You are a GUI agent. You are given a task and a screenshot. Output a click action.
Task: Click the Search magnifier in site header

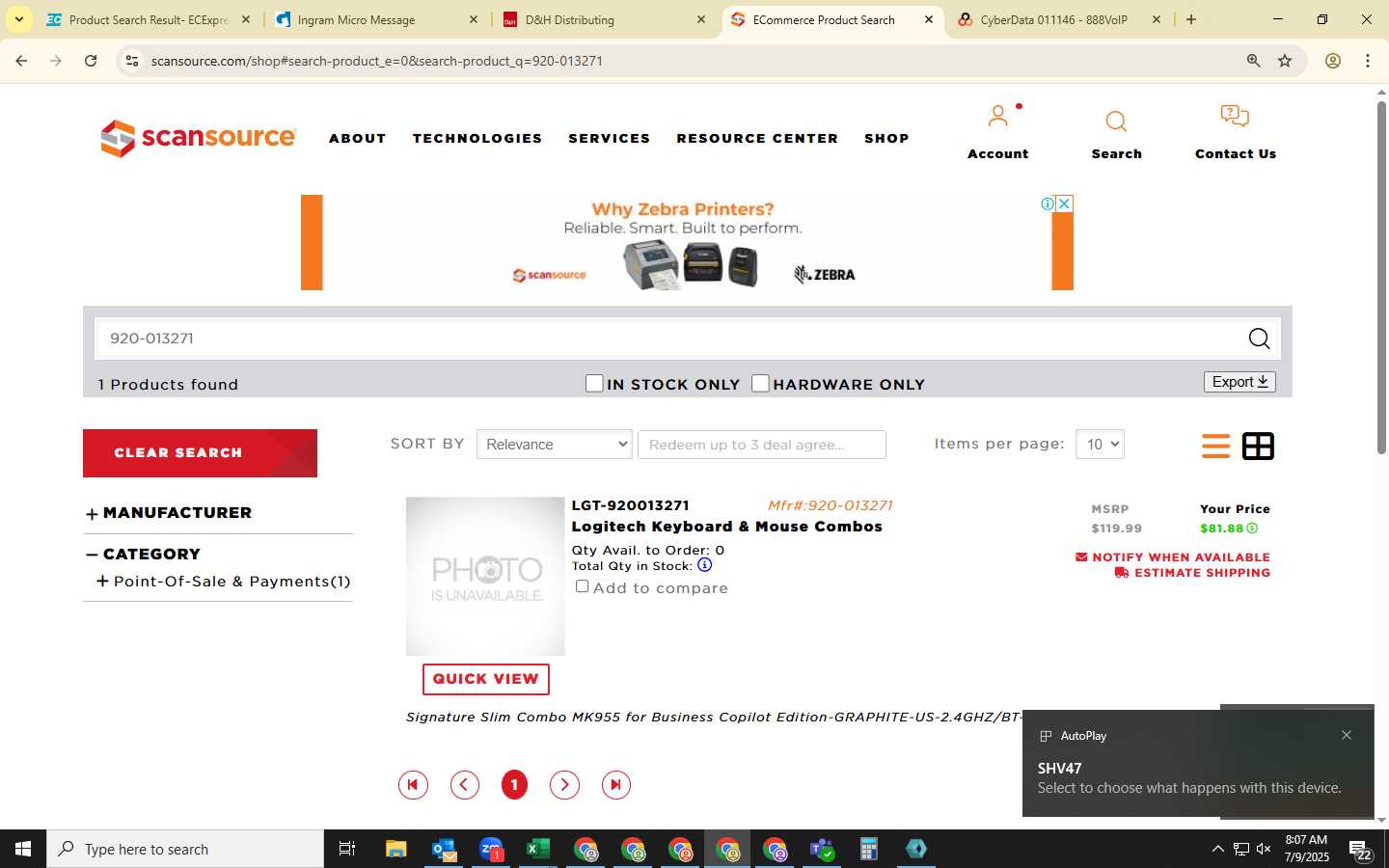coord(1116,122)
